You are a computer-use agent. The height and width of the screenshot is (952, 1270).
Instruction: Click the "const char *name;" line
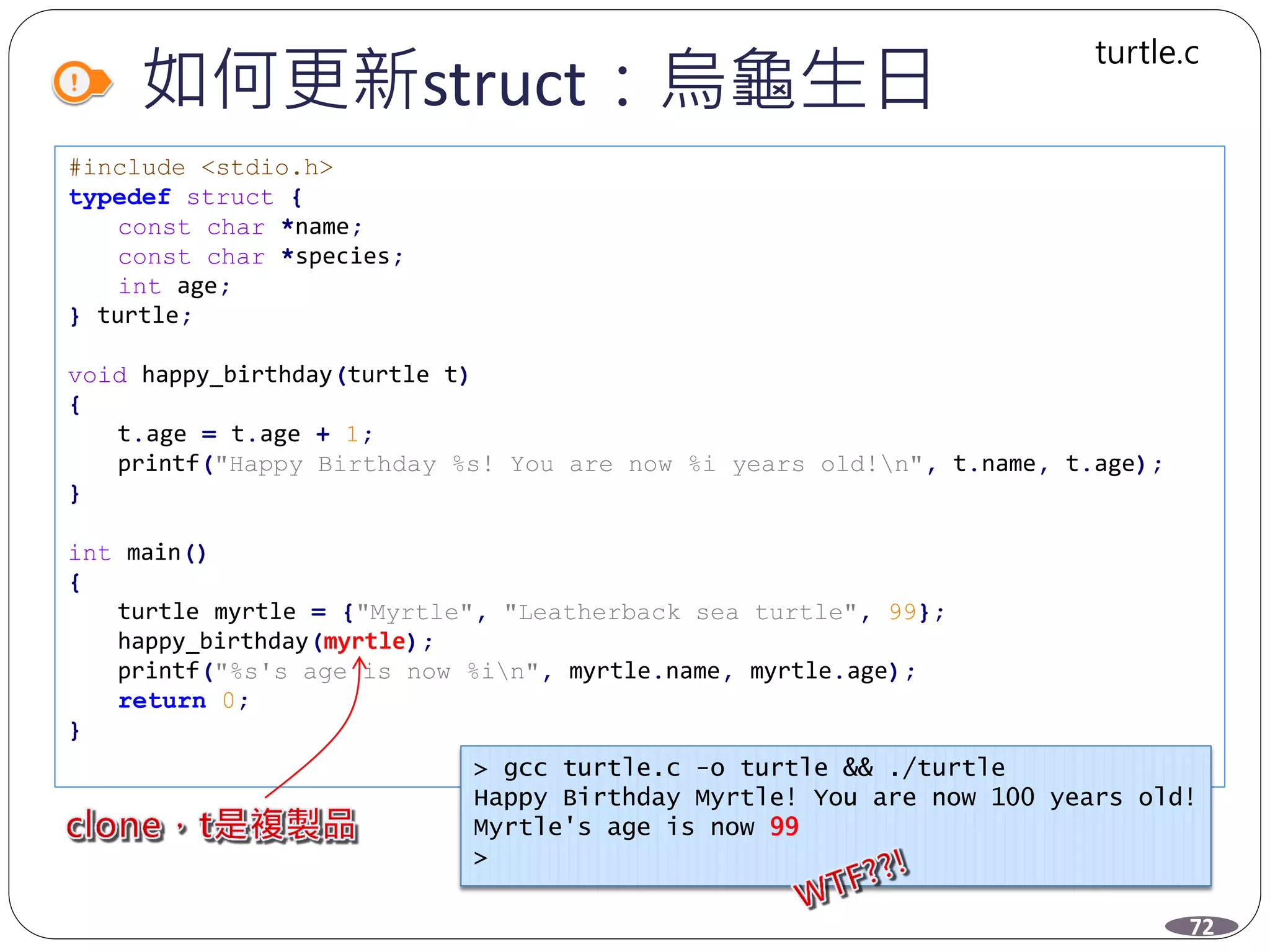click(240, 227)
